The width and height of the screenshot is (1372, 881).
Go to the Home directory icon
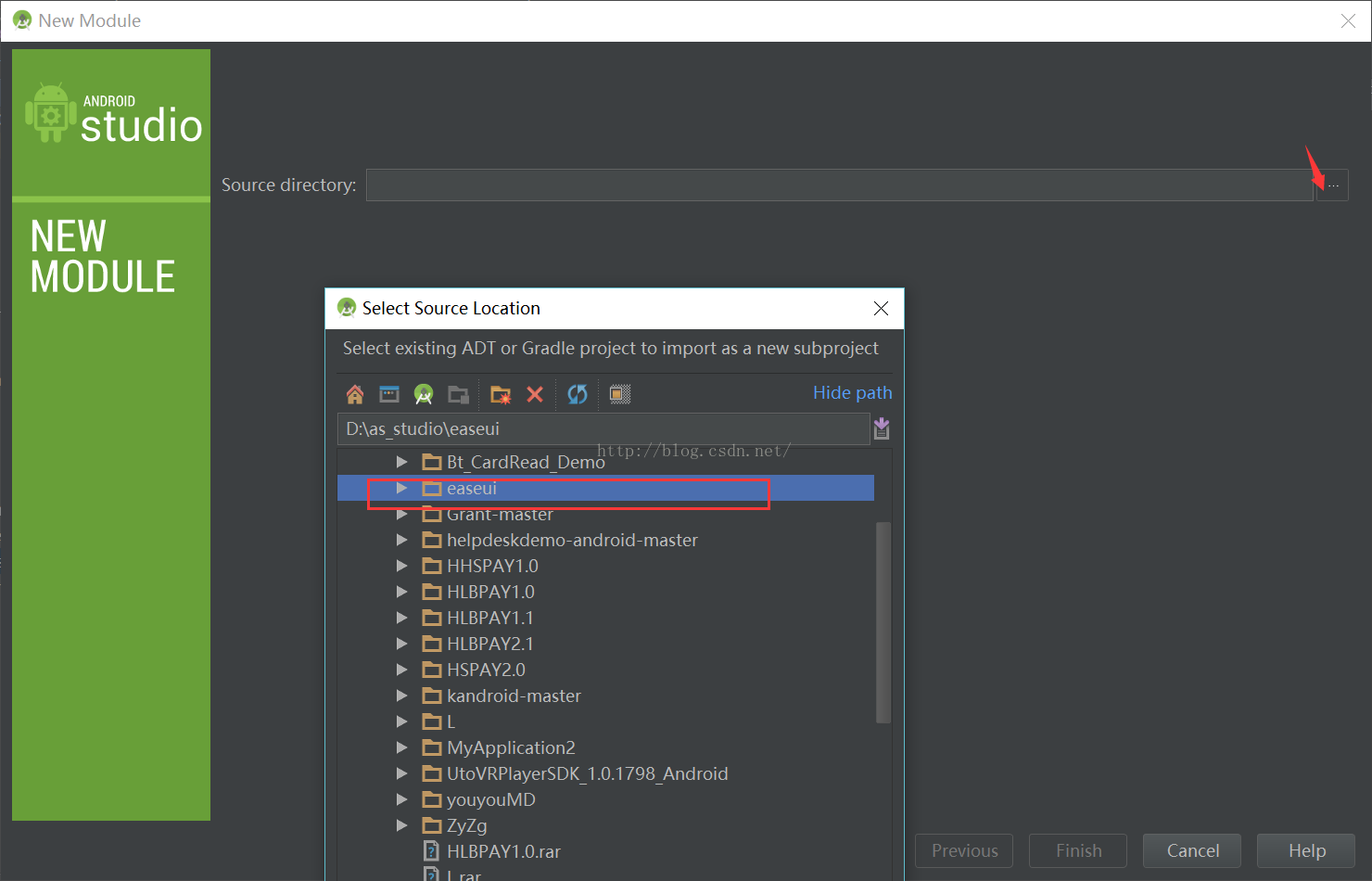pyautogui.click(x=355, y=394)
